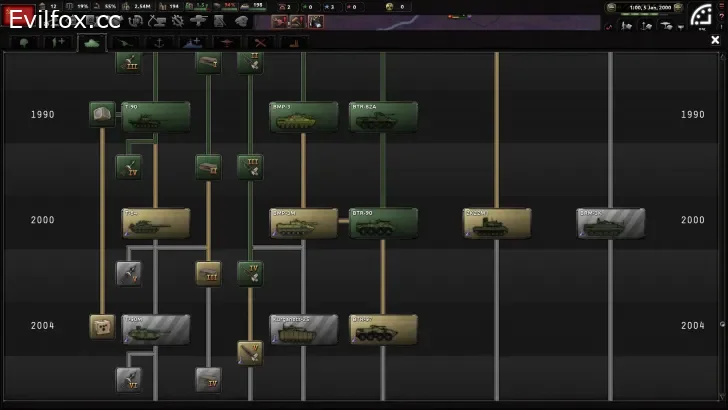
Task: Close the research panel with X button
Action: click(715, 41)
